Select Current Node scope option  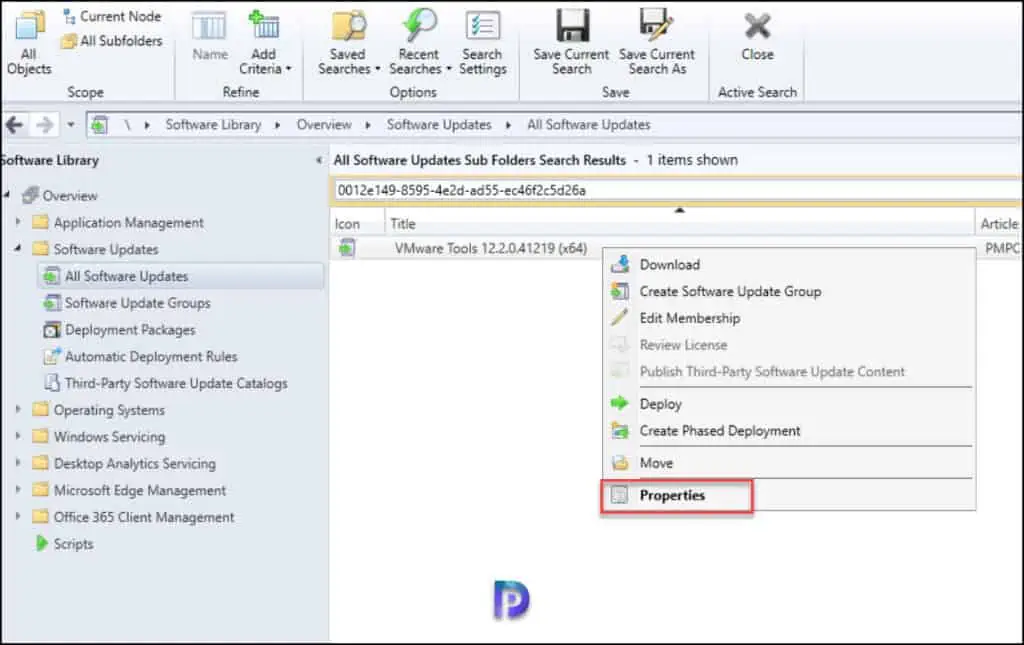click(112, 16)
